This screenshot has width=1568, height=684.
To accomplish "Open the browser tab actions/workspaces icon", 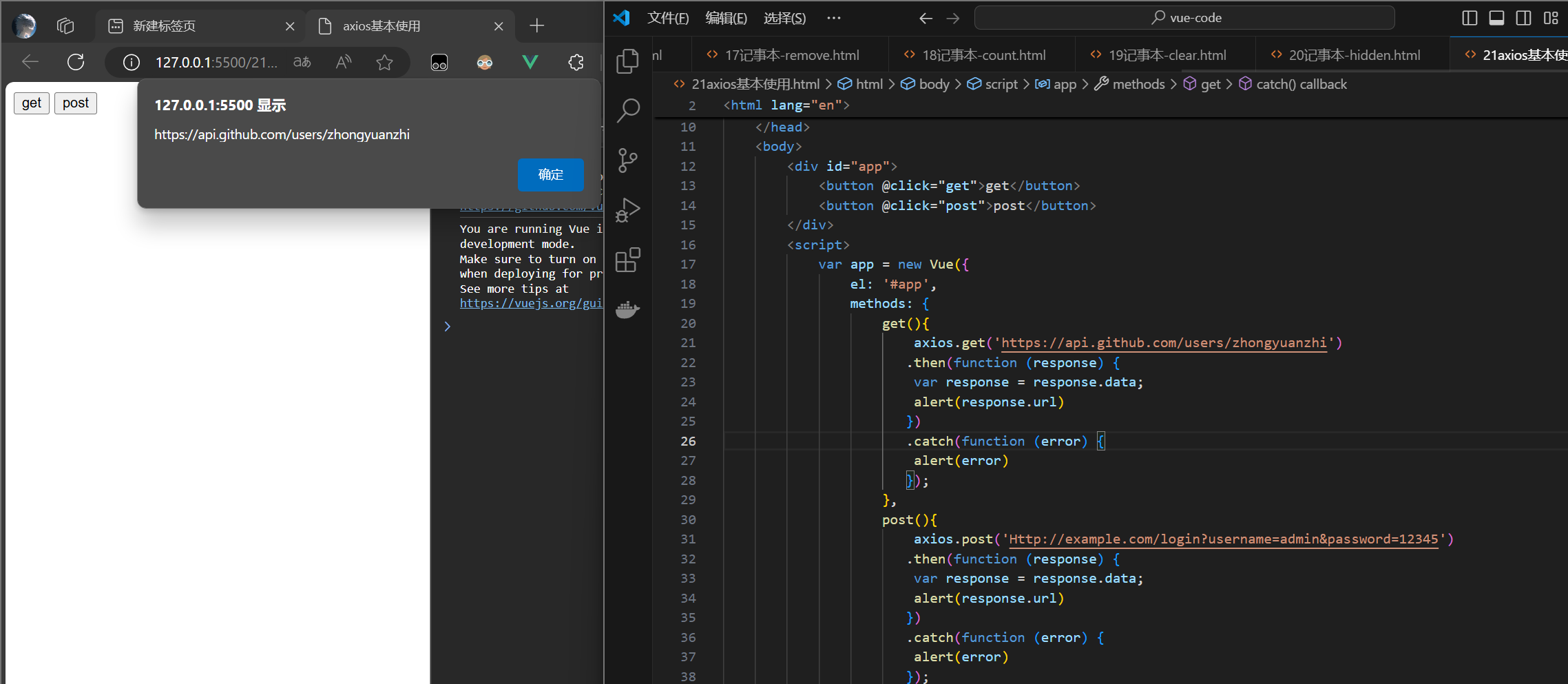I will 65,26.
